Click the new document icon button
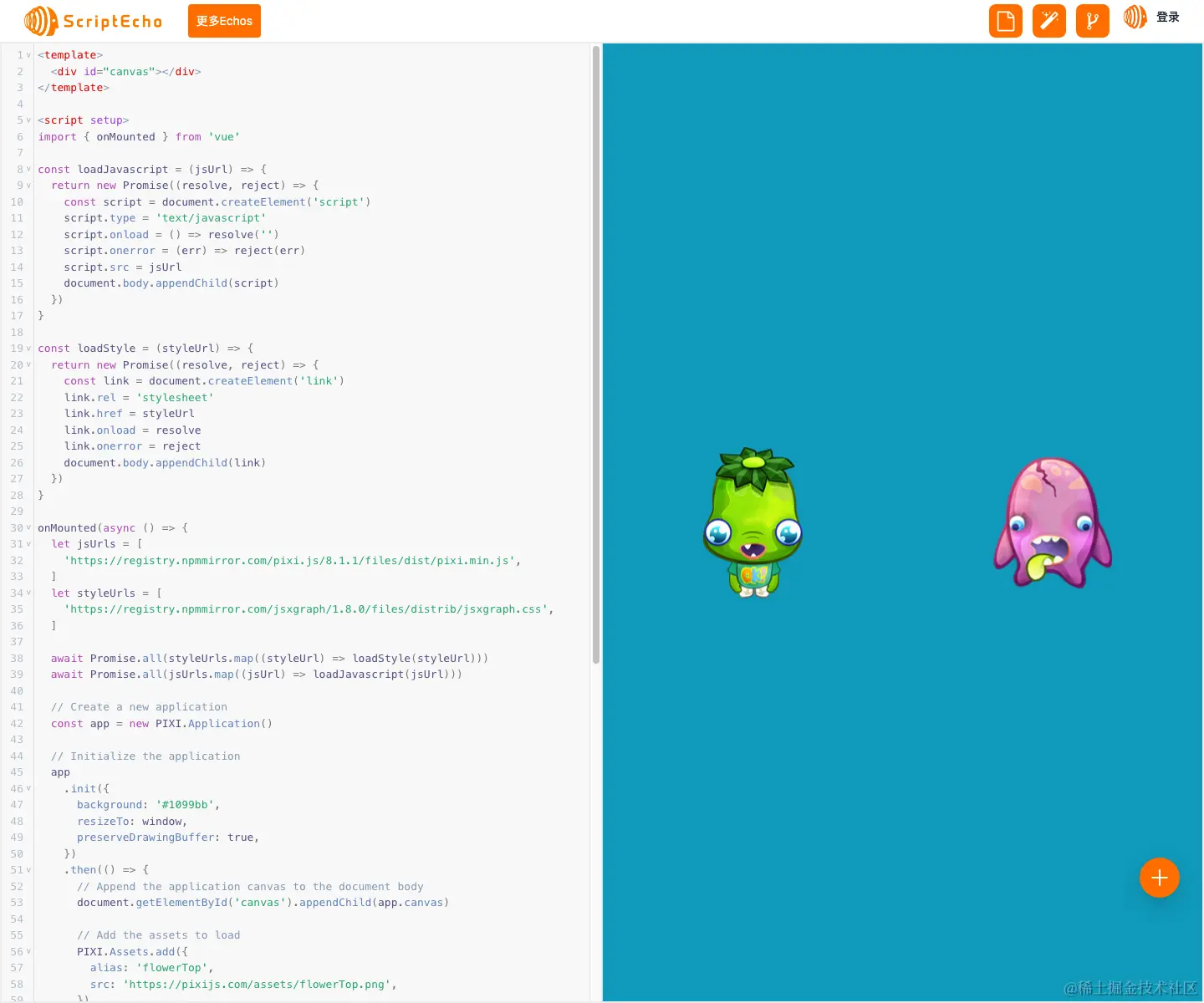The image size is (1204, 1003). [x=1006, y=21]
